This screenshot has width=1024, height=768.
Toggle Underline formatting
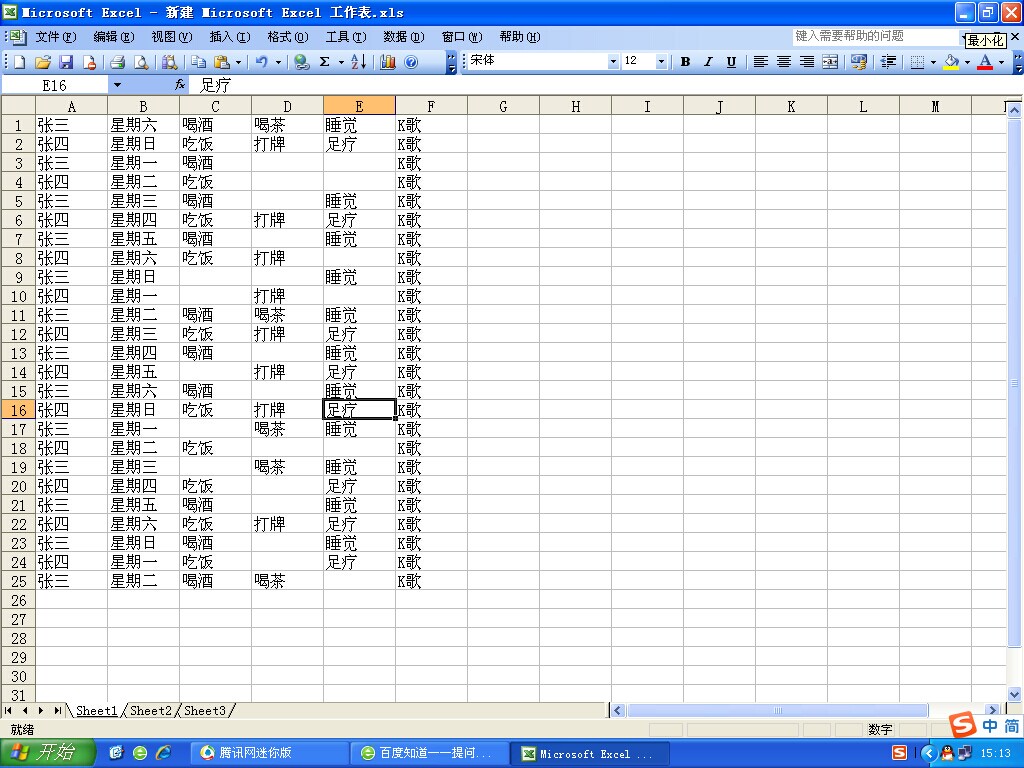[x=731, y=62]
